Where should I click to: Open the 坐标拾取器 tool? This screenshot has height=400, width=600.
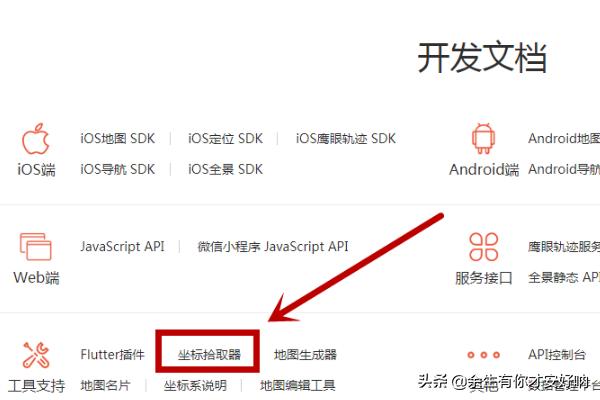coord(209,355)
